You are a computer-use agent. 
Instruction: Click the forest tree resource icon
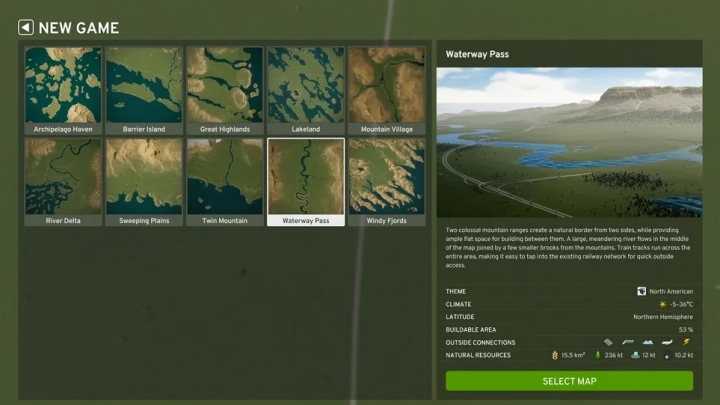click(x=598, y=355)
